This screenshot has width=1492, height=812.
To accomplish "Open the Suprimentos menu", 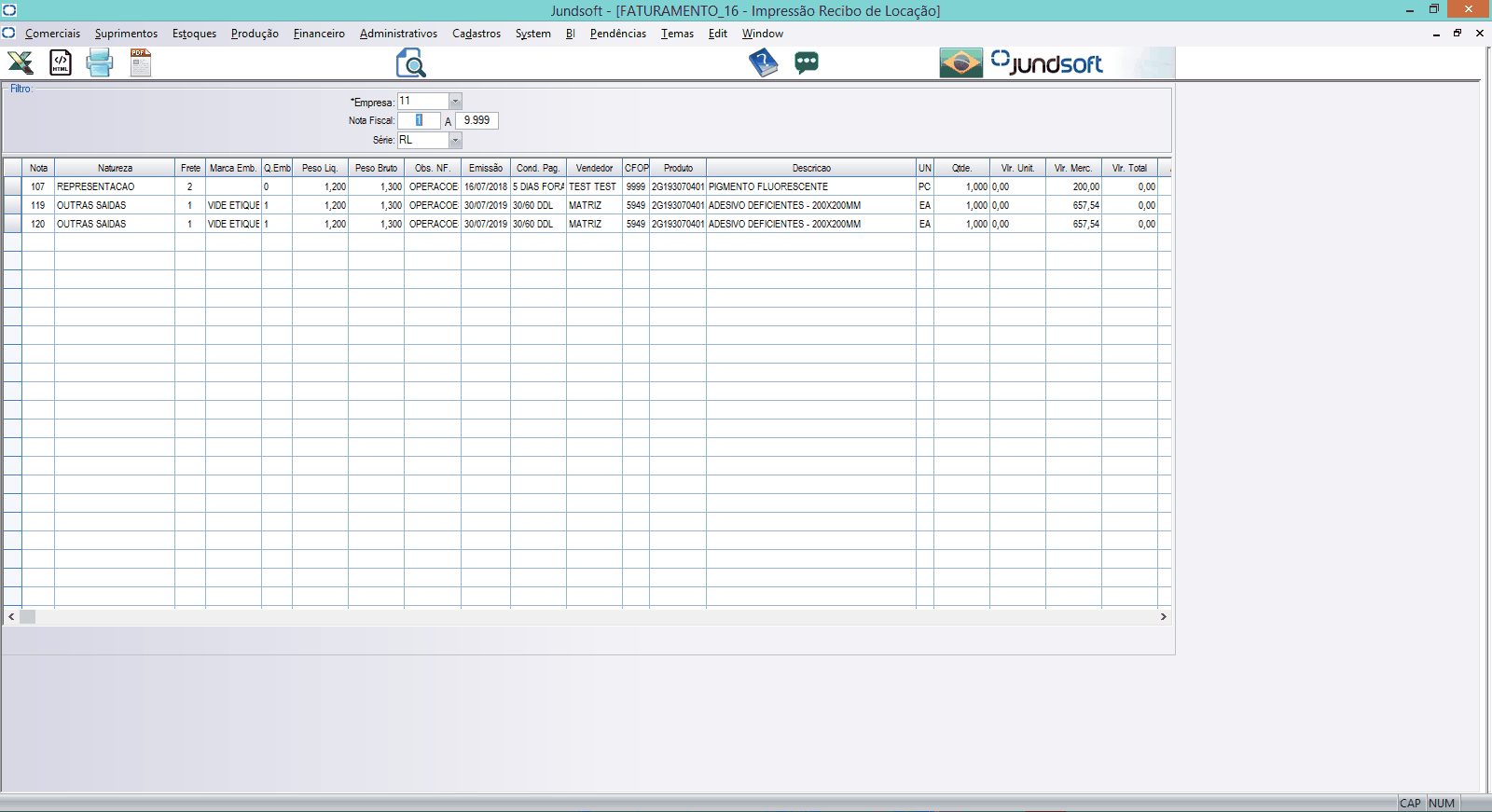I will [x=126, y=34].
